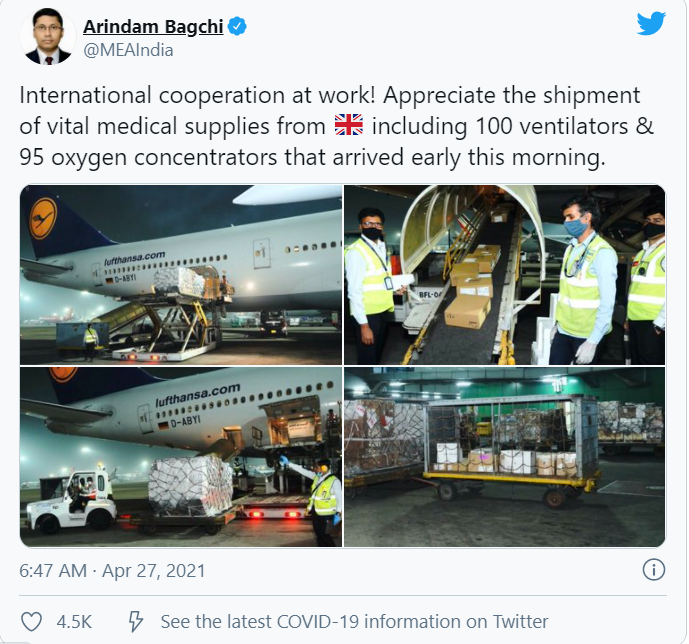Screen dimensions: 689x644
Task: Open the Lufthansa plane tail photo
Action: [x=181, y=275]
